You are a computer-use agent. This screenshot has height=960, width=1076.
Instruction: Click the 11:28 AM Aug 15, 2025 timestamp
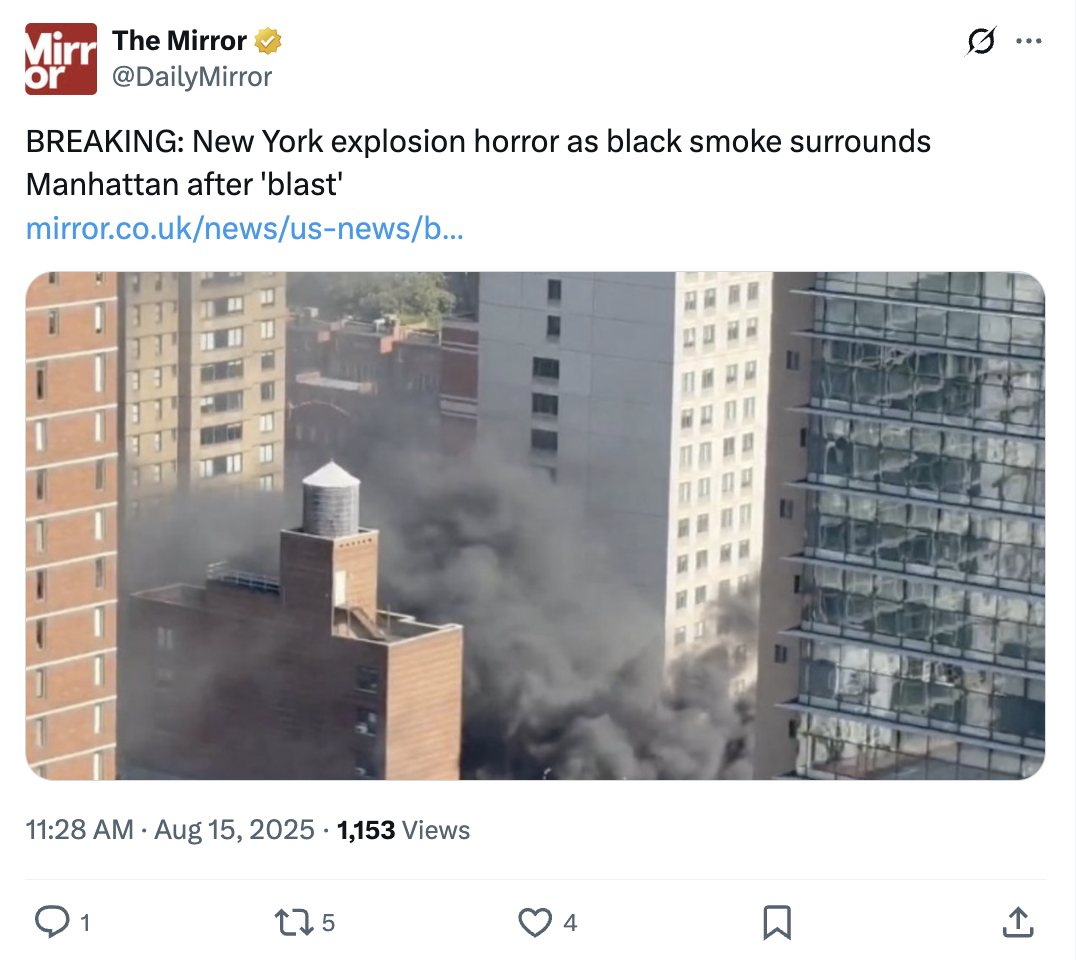pos(170,830)
